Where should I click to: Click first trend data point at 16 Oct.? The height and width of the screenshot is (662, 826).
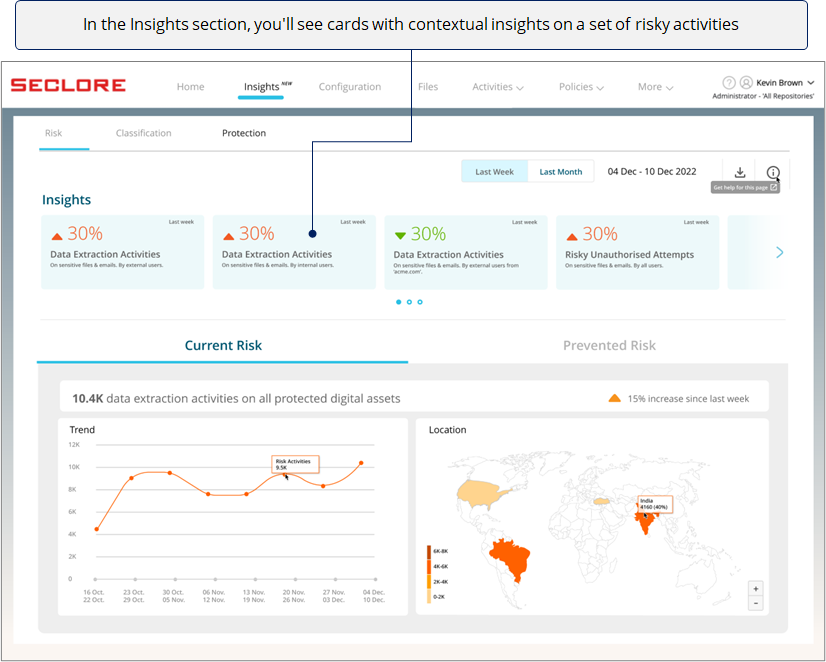tap(96, 529)
